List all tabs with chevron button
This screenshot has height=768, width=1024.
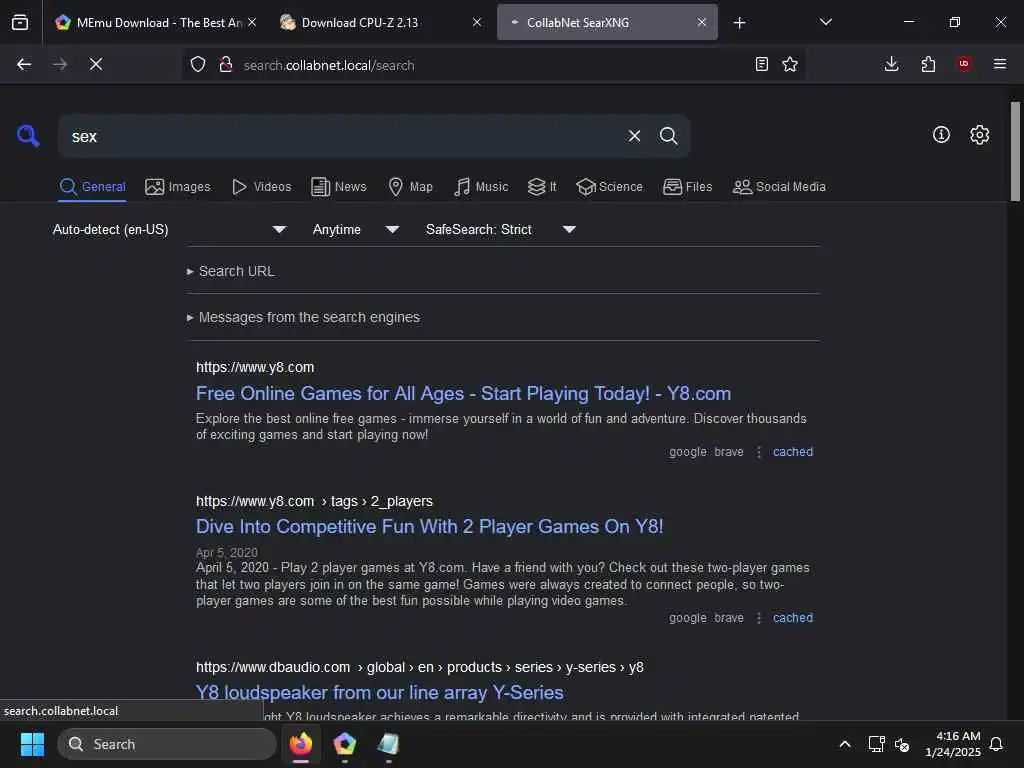[x=825, y=22]
